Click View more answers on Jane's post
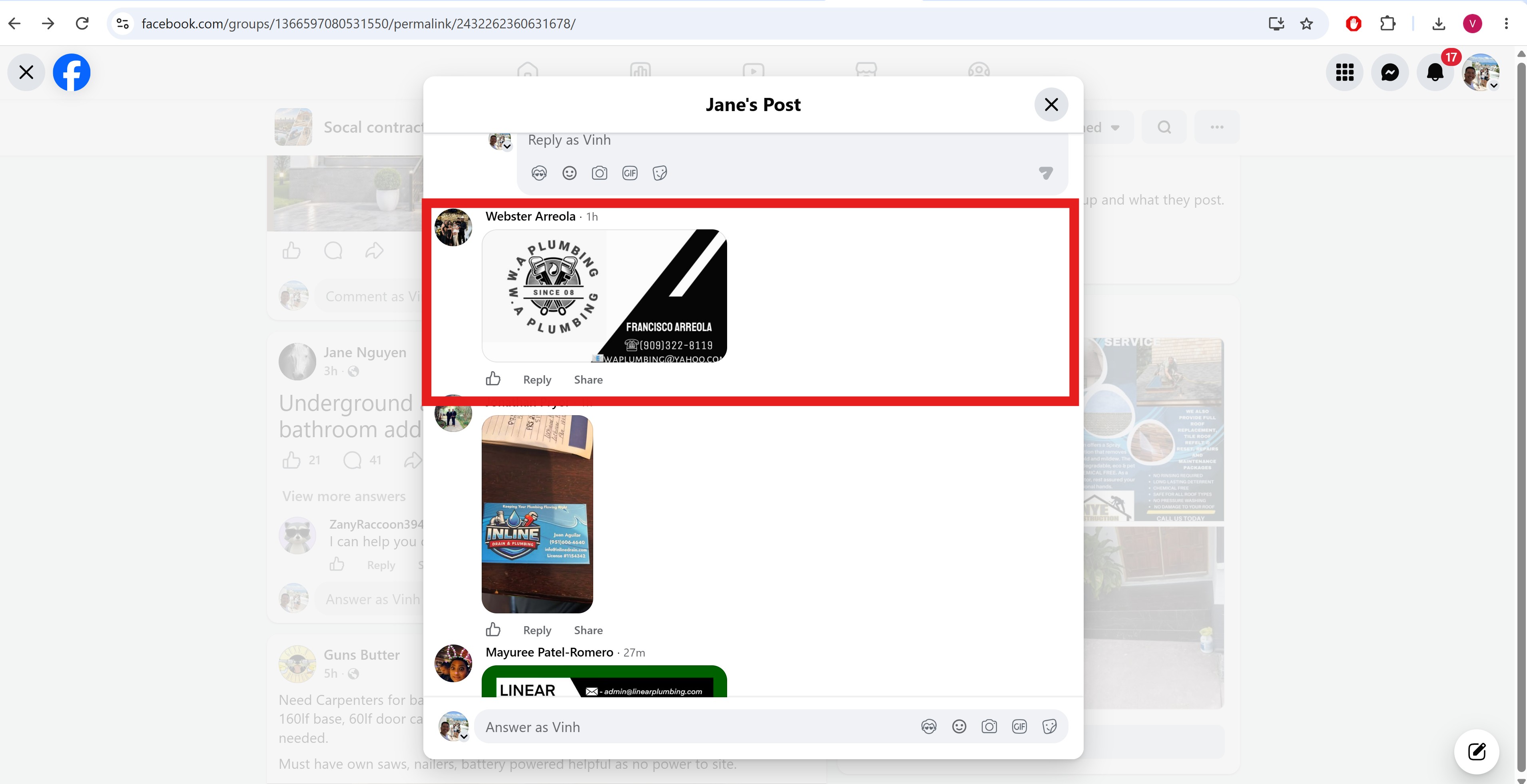1527x784 pixels. 344,496
